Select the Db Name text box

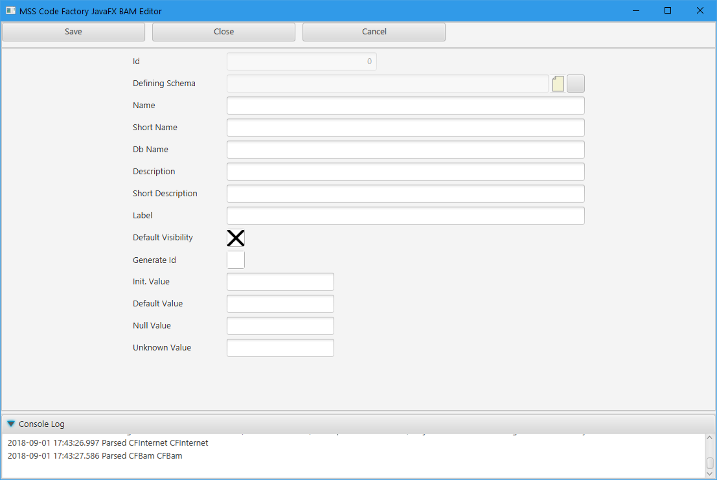coord(405,150)
